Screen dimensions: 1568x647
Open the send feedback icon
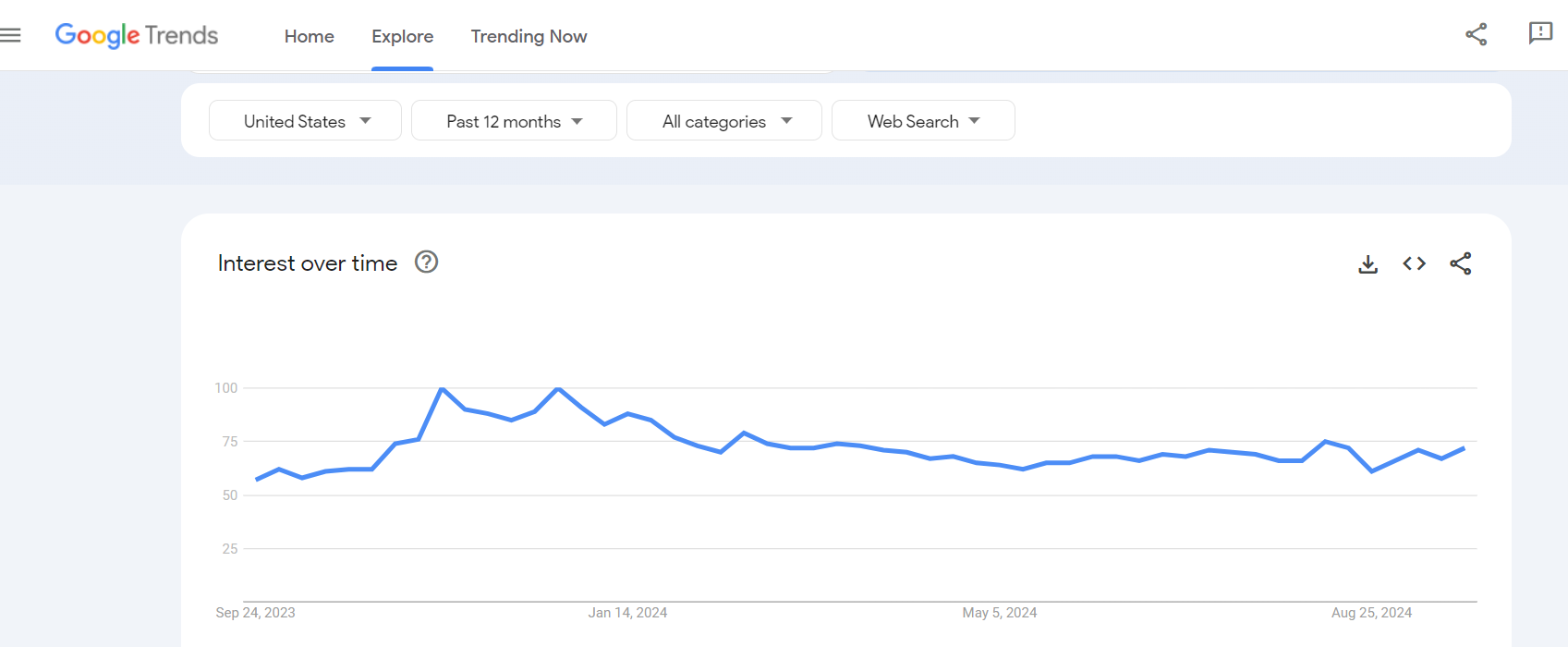(1540, 33)
